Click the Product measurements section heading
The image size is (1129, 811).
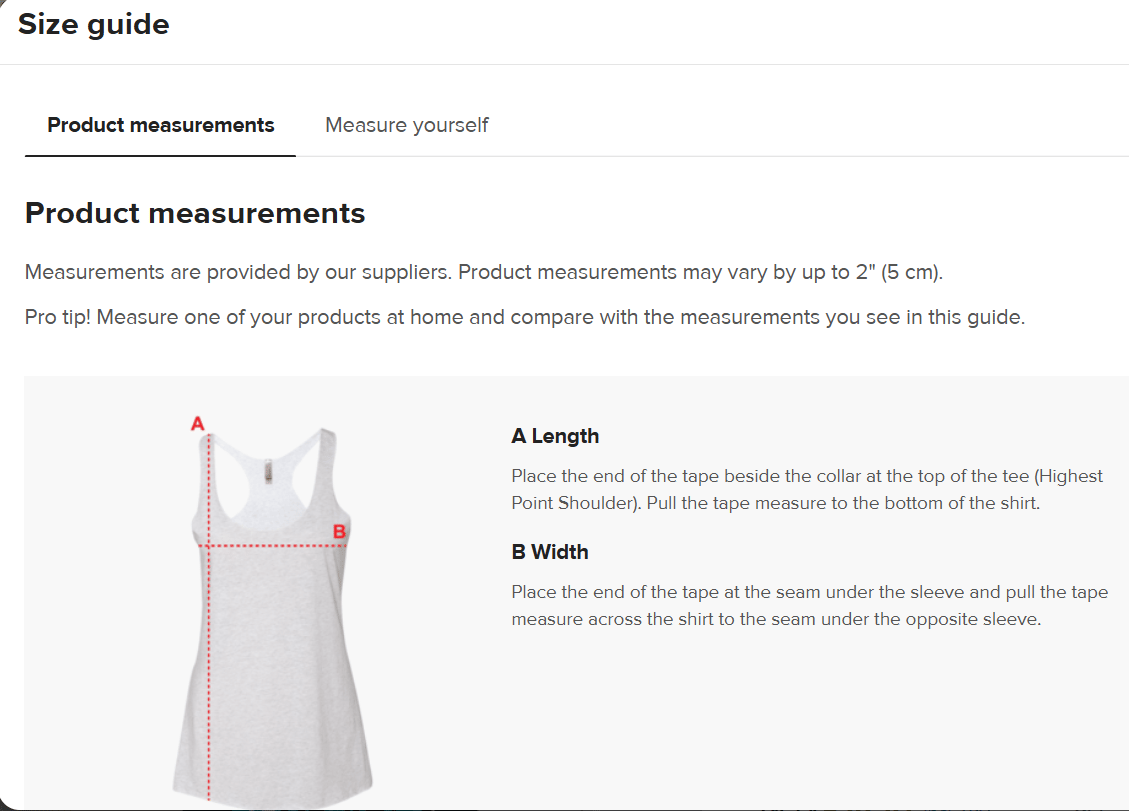195,213
